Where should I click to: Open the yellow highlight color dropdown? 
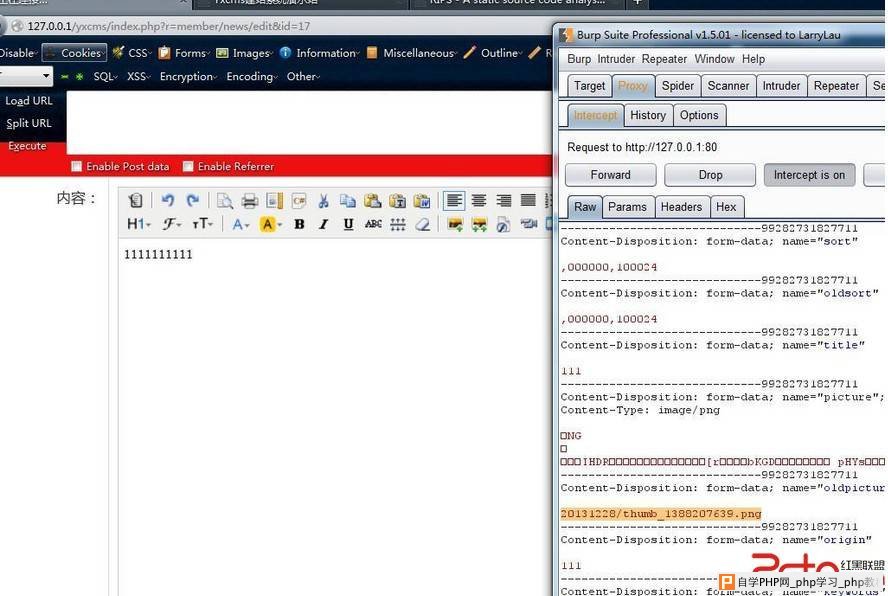point(270,224)
